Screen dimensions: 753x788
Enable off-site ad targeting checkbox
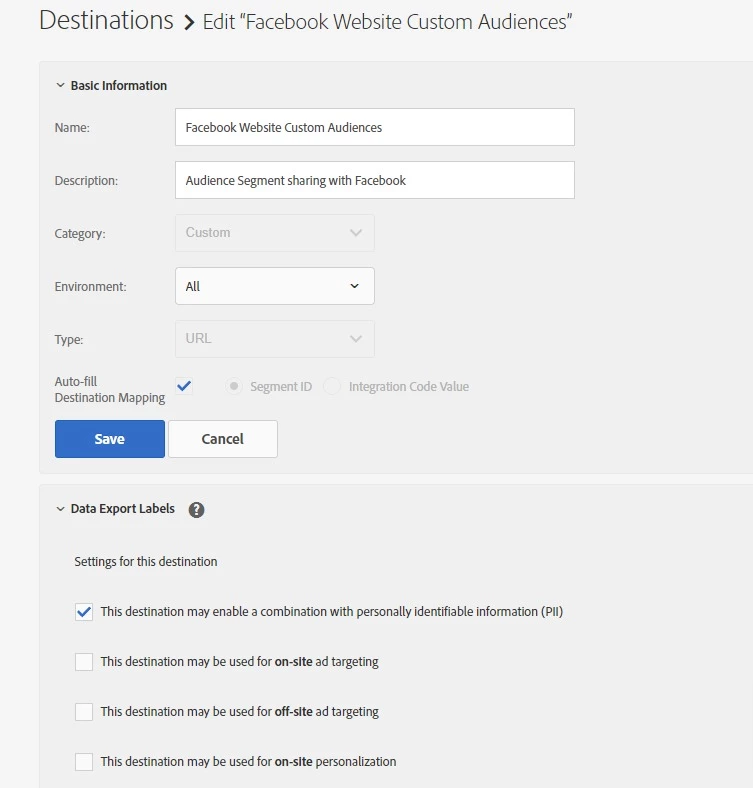(x=84, y=712)
